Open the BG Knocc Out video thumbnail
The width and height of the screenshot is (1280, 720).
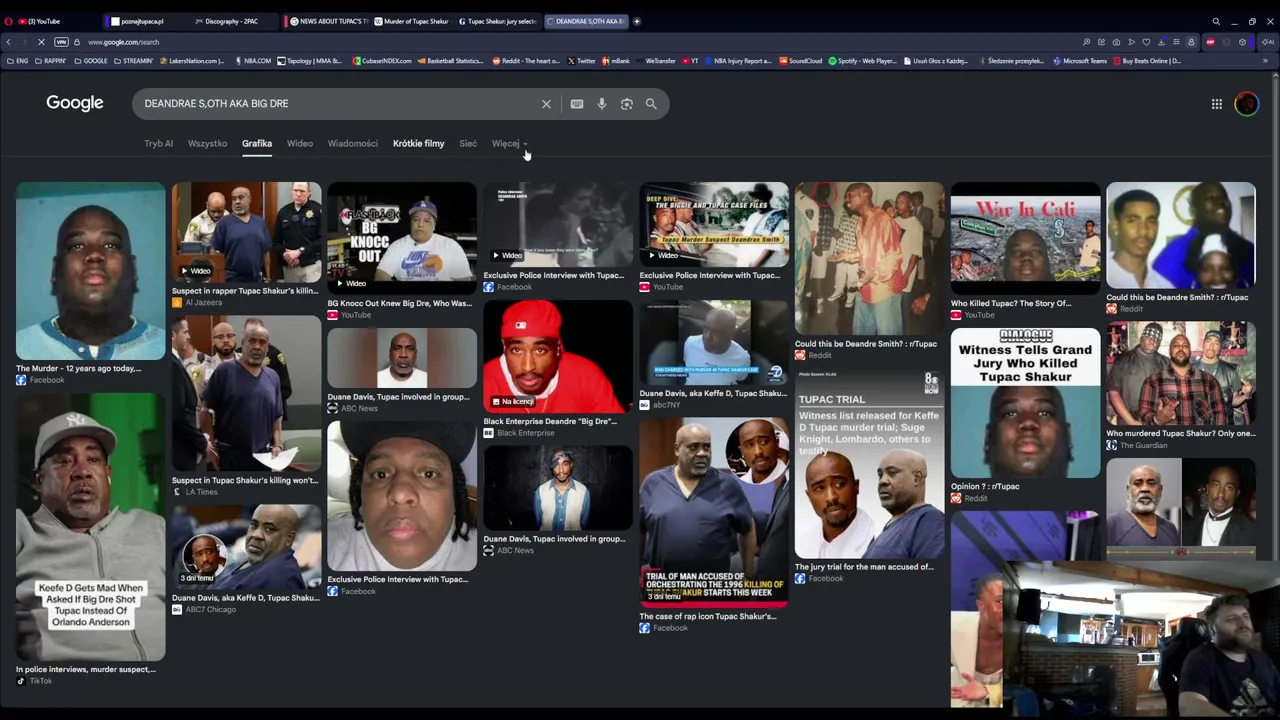[402, 237]
